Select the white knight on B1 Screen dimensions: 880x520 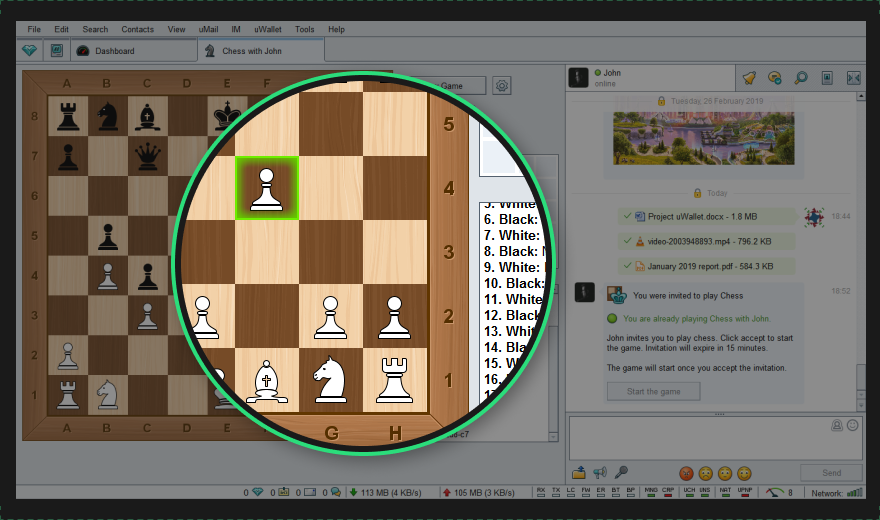click(108, 394)
